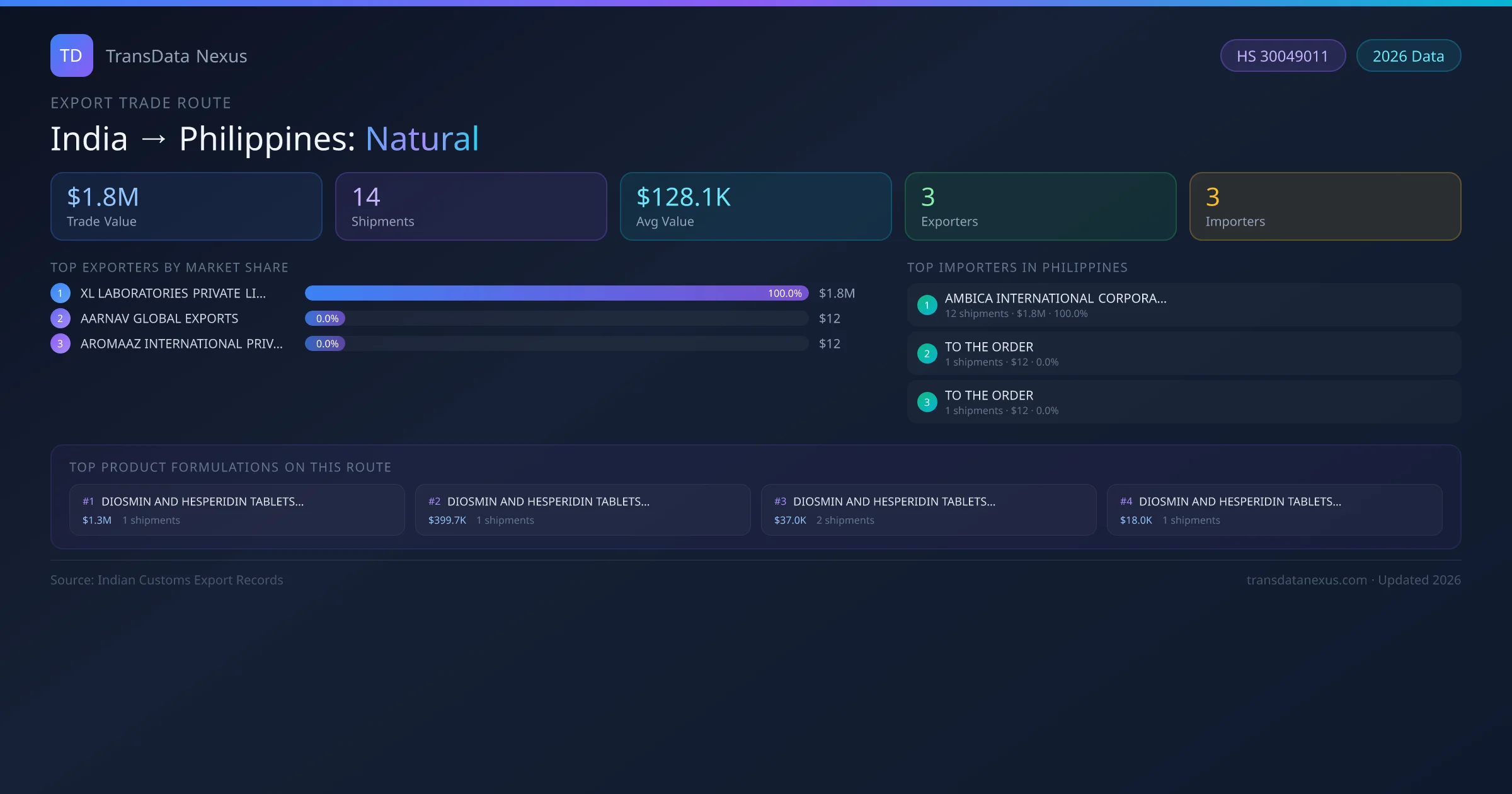Select the $128.1K Avg Value card
The height and width of the screenshot is (794, 1512).
(x=755, y=207)
